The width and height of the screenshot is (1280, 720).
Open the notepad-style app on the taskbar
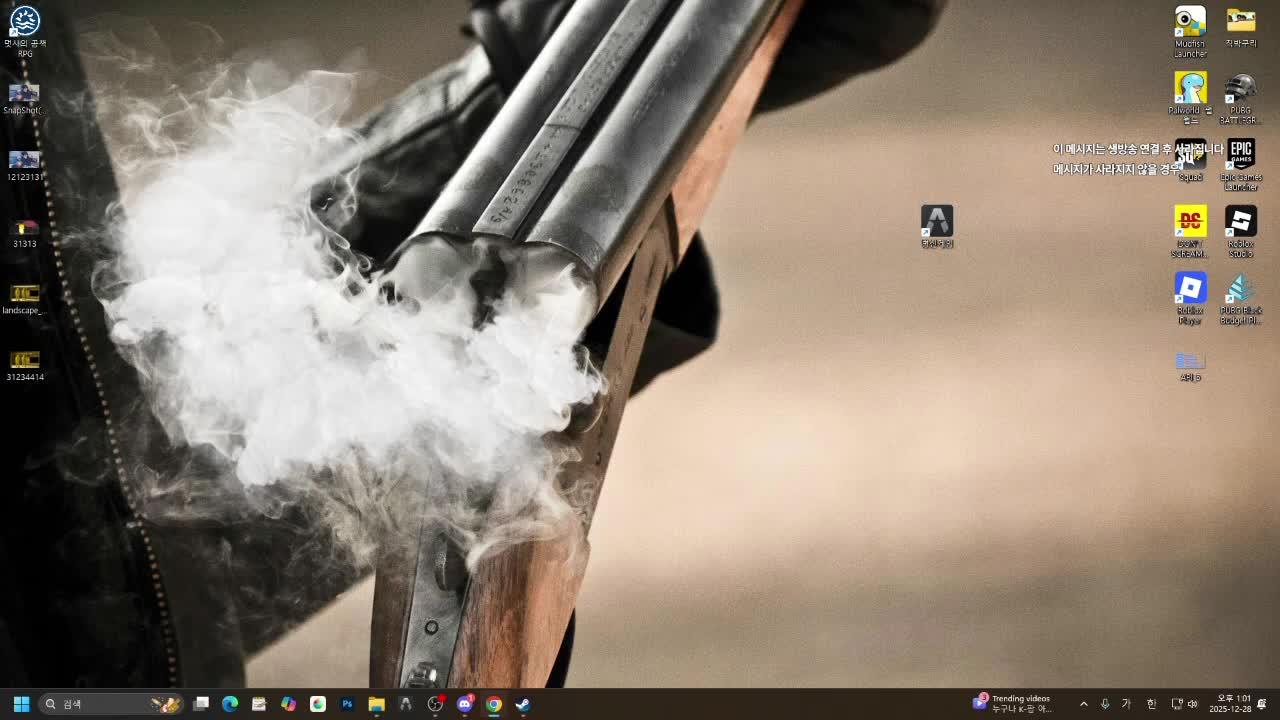[x=259, y=704]
